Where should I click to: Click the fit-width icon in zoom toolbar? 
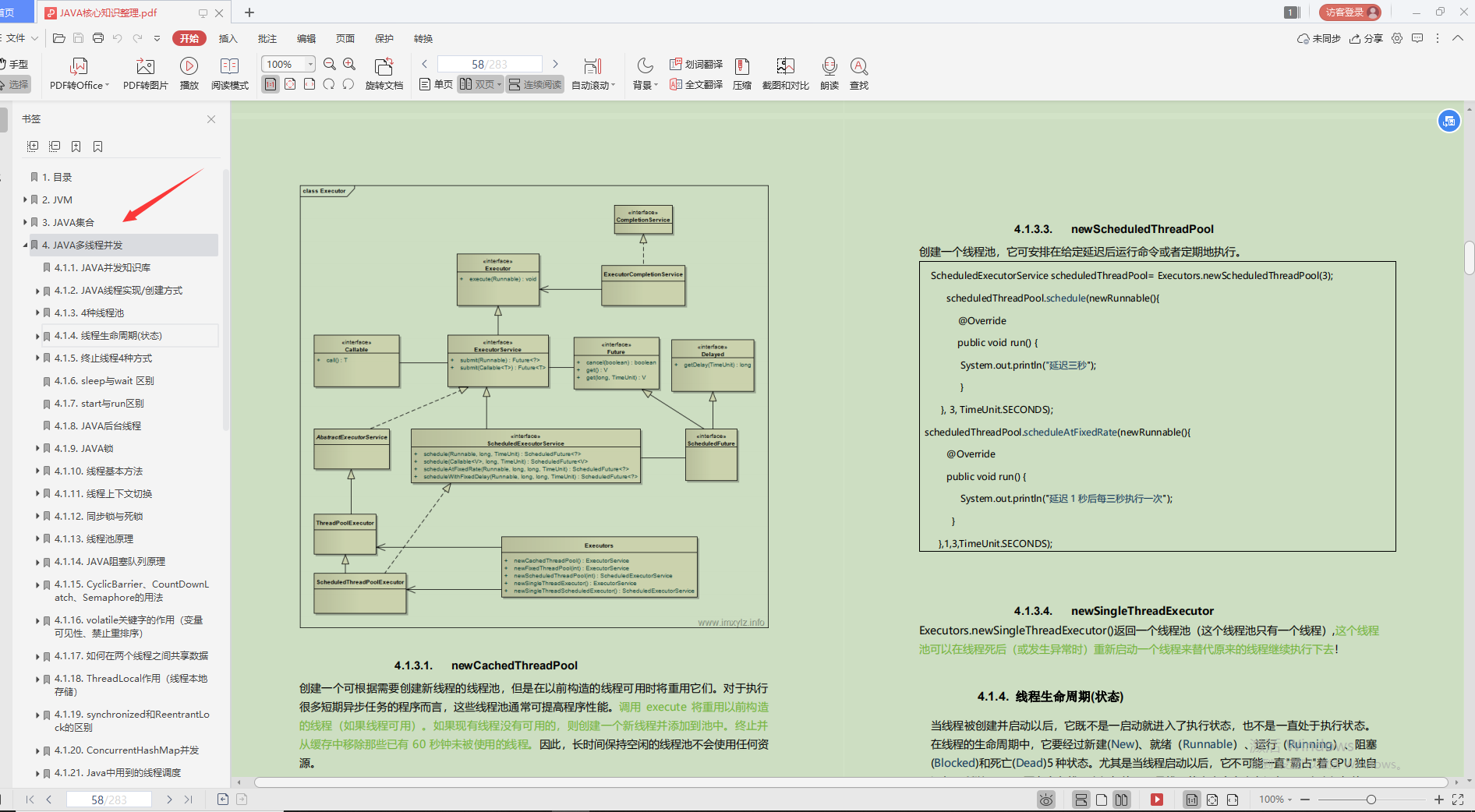point(310,84)
